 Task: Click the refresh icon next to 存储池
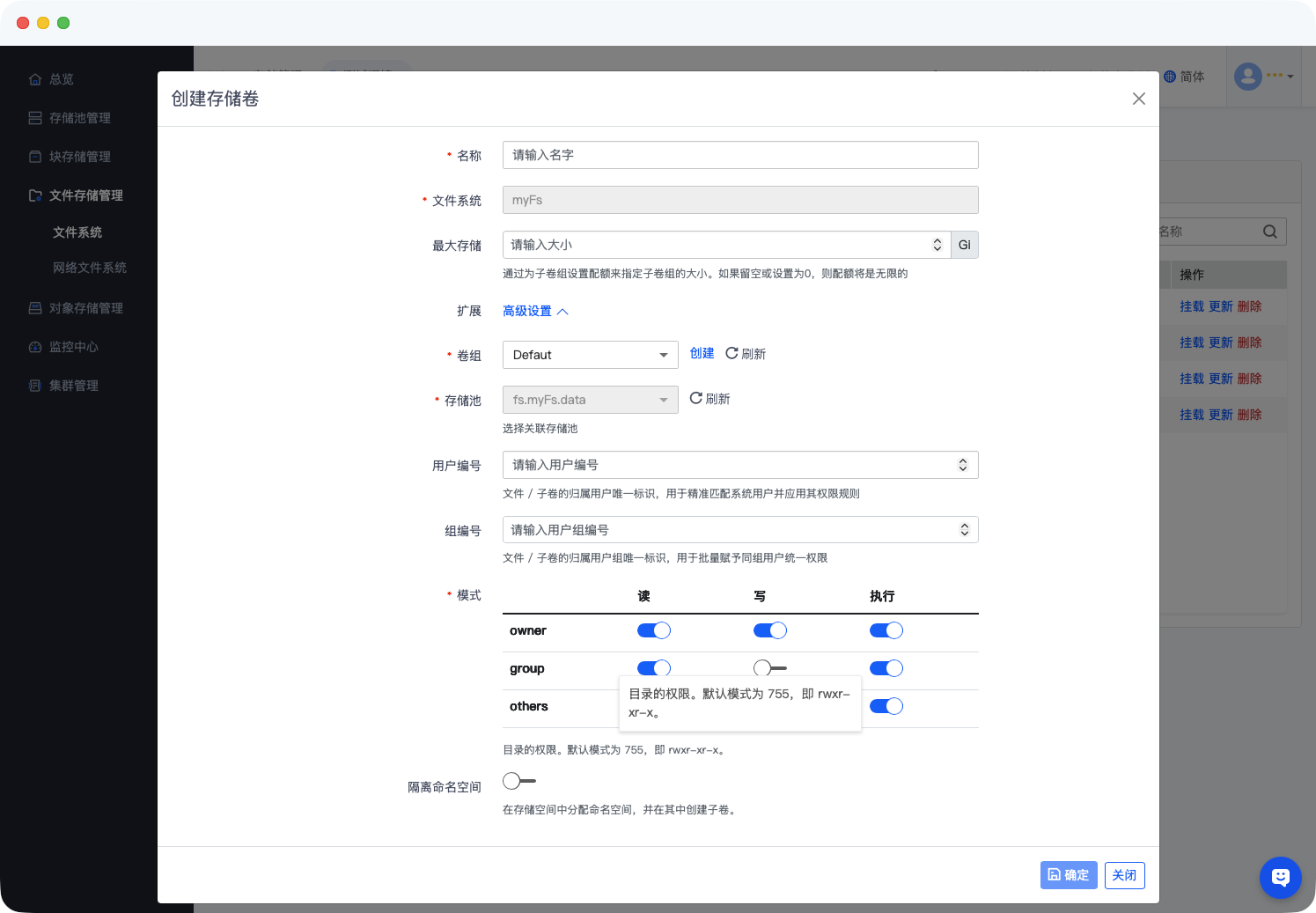coord(695,398)
